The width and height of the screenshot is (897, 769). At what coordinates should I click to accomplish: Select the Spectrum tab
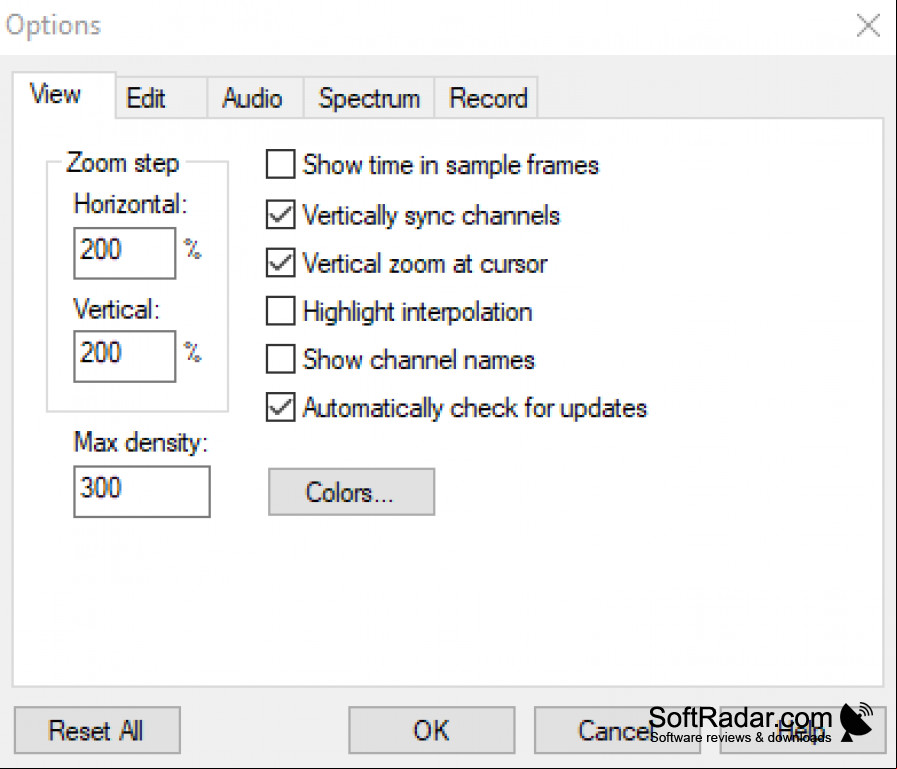pyautogui.click(x=369, y=98)
